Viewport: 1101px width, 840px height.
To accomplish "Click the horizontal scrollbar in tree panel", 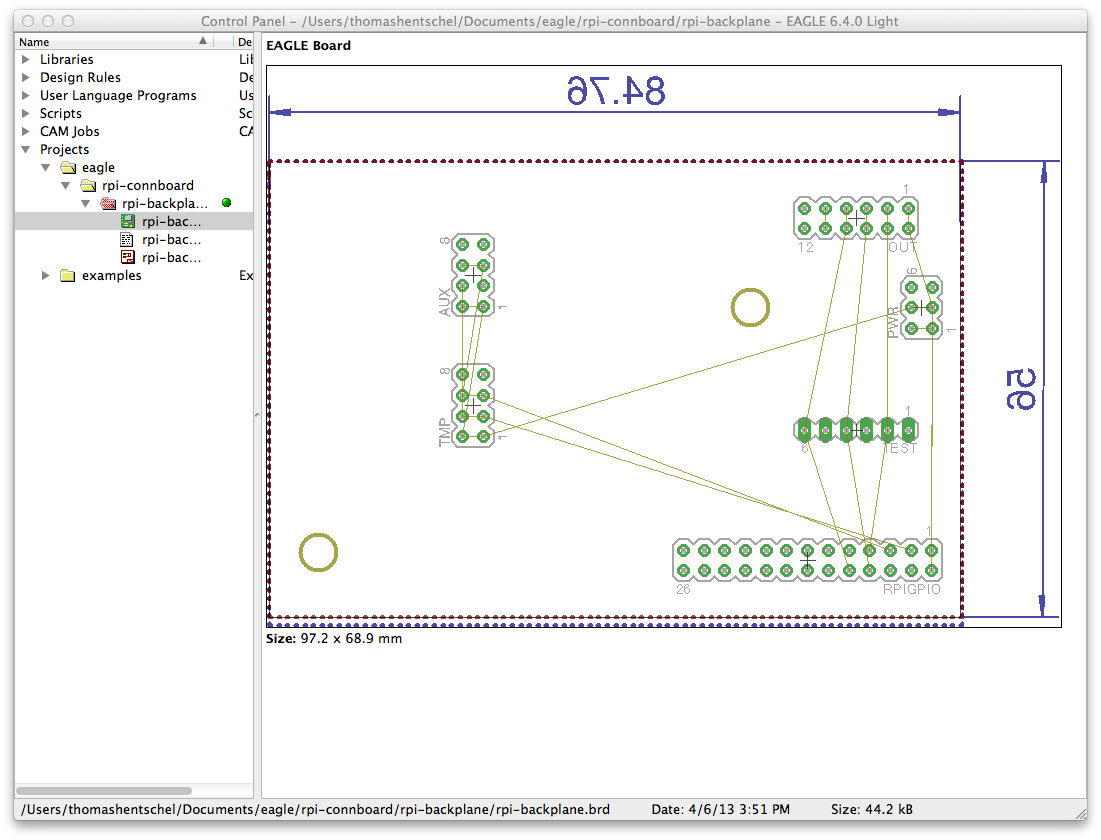I will coord(104,790).
